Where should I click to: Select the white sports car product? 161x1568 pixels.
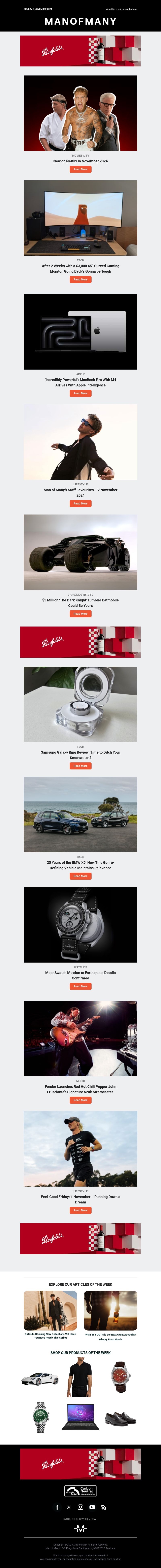pyautogui.click(x=40, y=1379)
